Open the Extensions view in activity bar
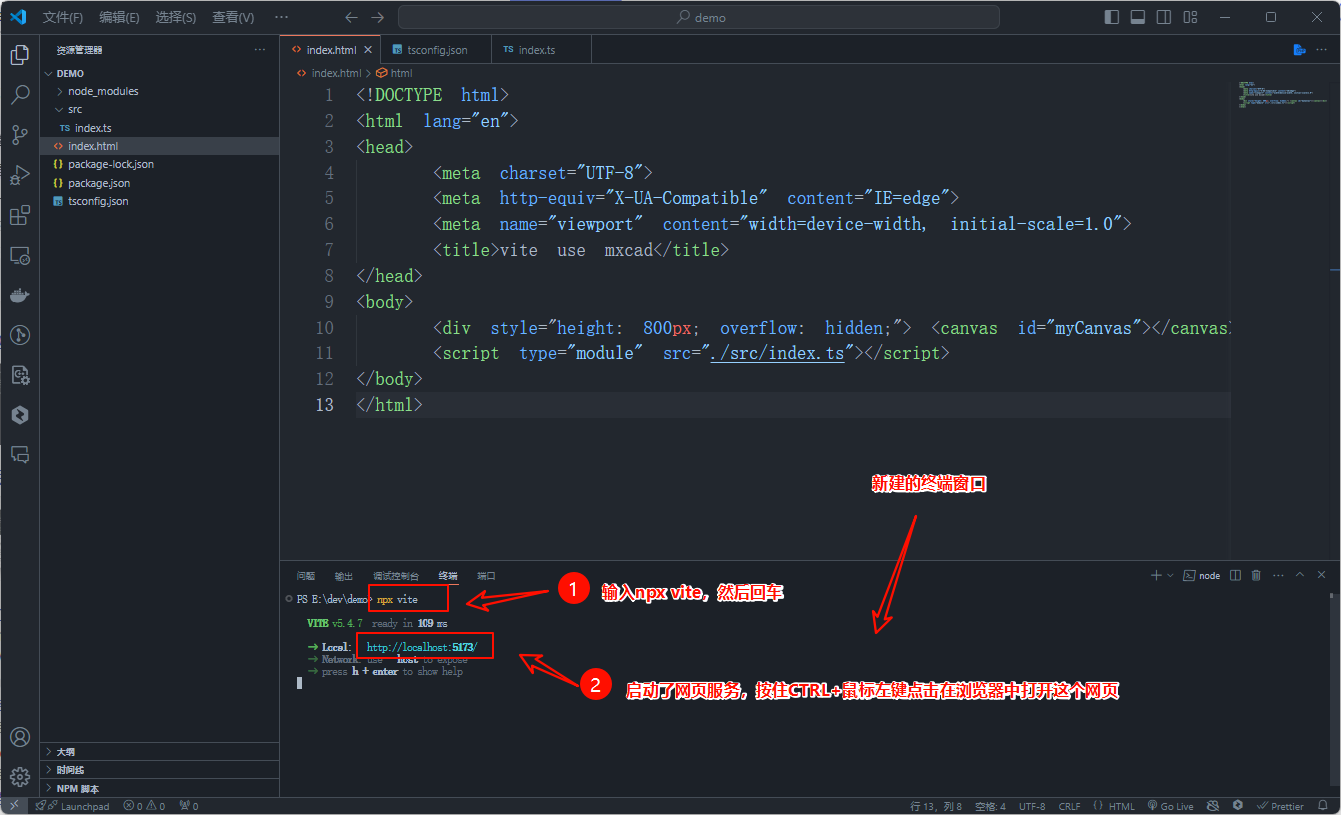The width and height of the screenshot is (1341, 815). tap(19, 216)
